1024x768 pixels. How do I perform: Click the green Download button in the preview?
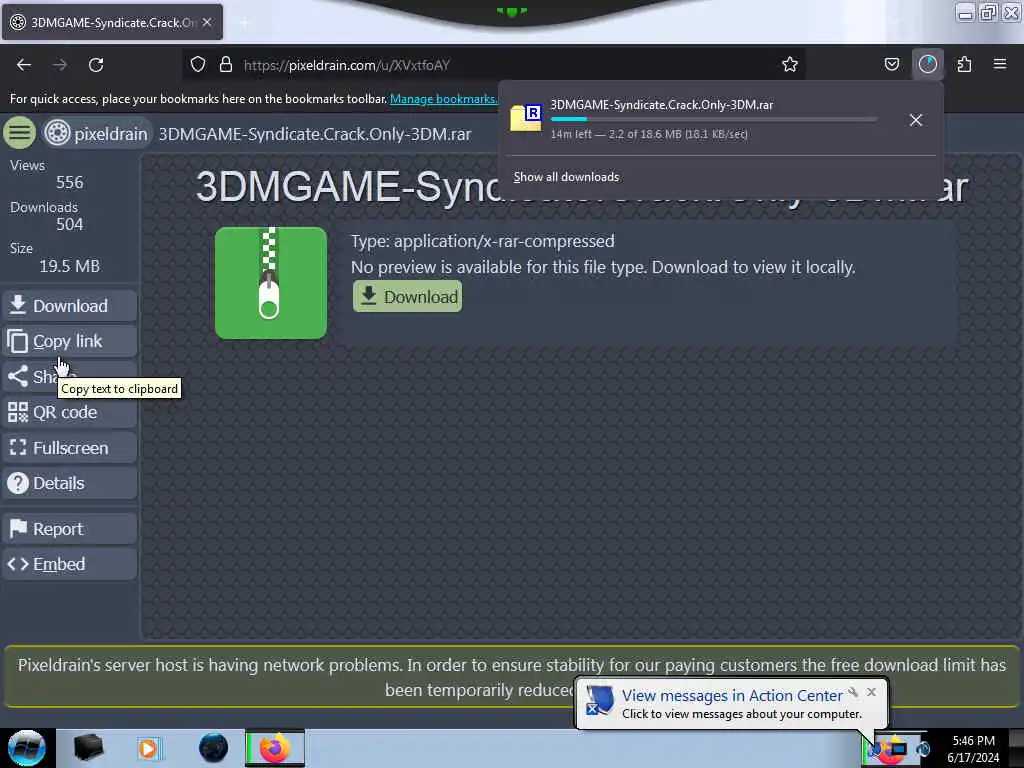[408, 296]
